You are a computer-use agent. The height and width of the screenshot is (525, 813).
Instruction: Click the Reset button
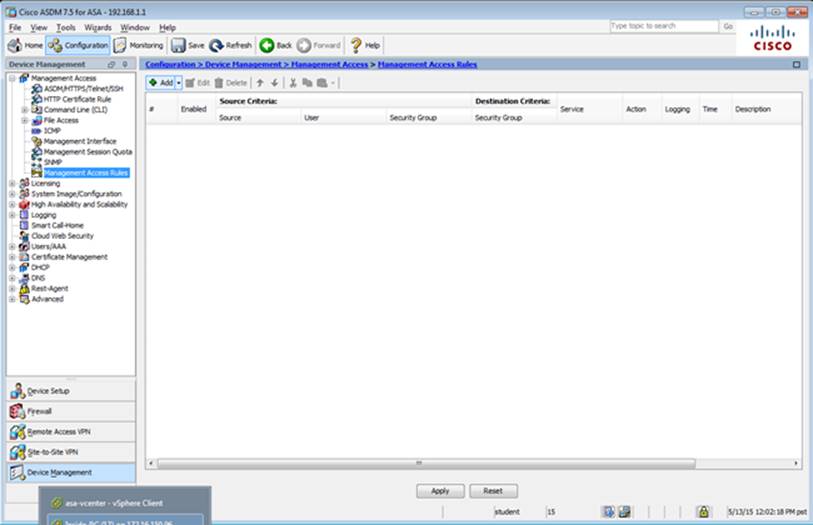[493, 491]
